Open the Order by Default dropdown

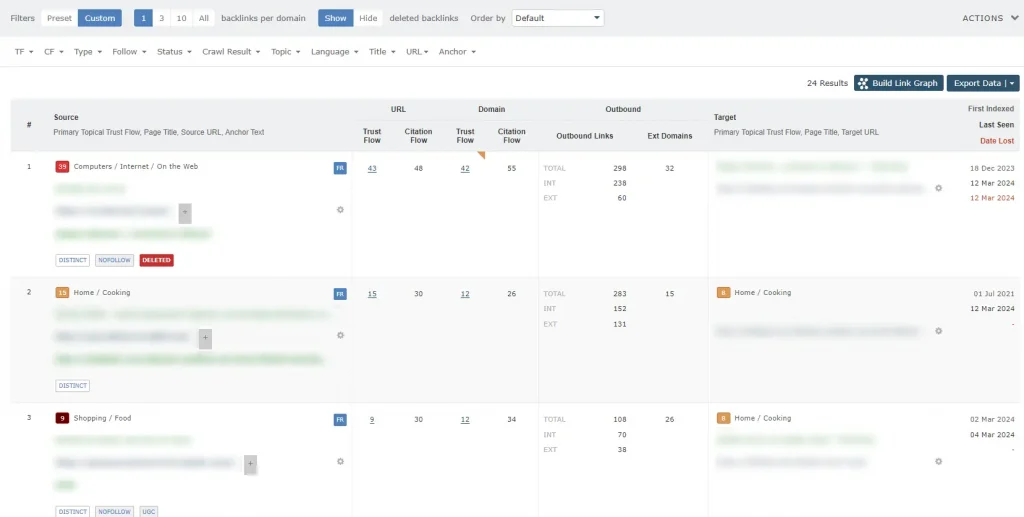558,18
